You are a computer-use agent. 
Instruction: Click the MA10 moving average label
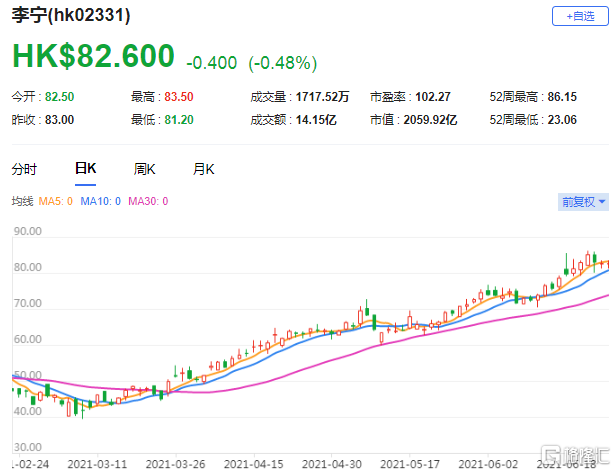[101, 202]
